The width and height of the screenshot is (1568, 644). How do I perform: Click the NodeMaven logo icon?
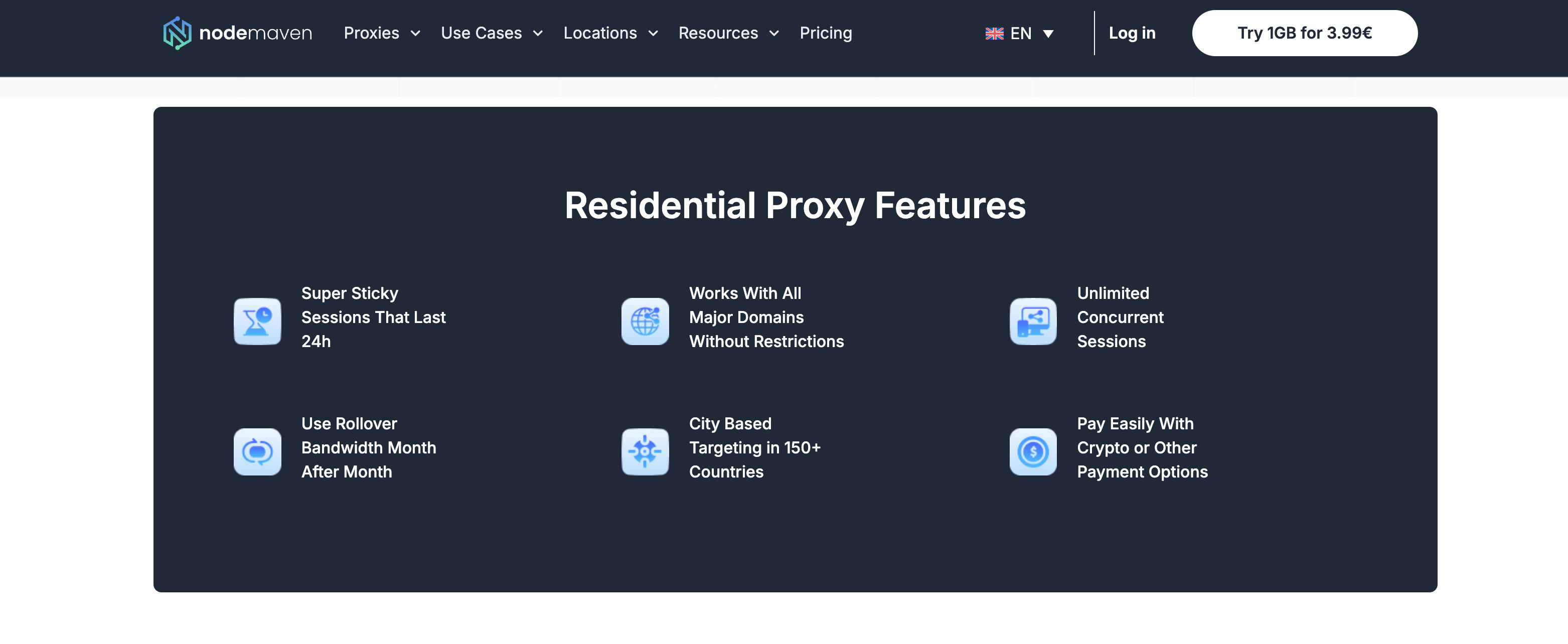pos(177,33)
